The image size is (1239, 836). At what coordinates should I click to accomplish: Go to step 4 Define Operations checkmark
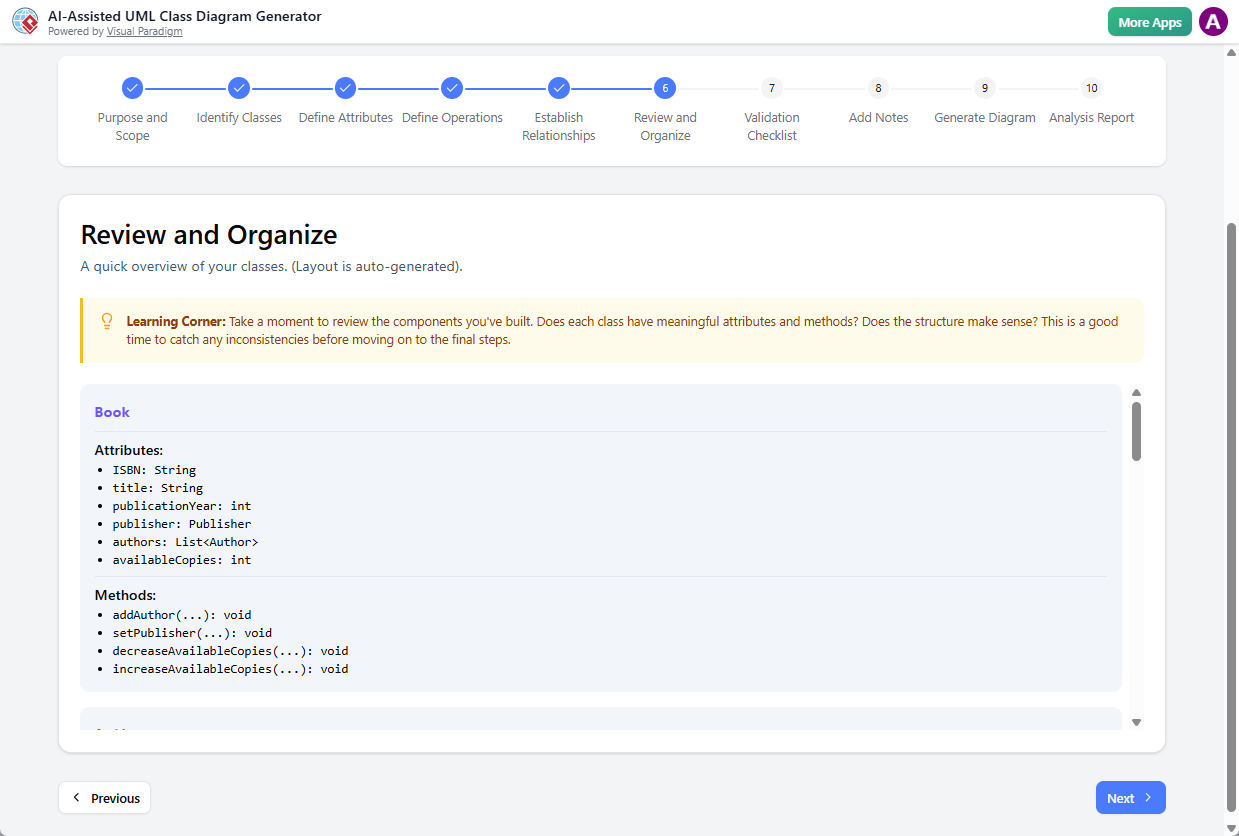(x=452, y=88)
